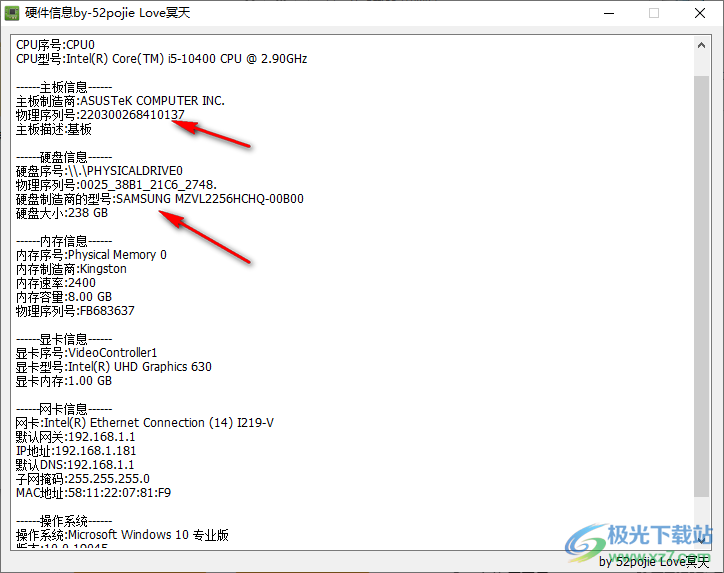This screenshot has width=724, height=573.
Task: Click the Microsoft Windows 10 专业版 line
Action: pyautogui.click(x=122, y=535)
